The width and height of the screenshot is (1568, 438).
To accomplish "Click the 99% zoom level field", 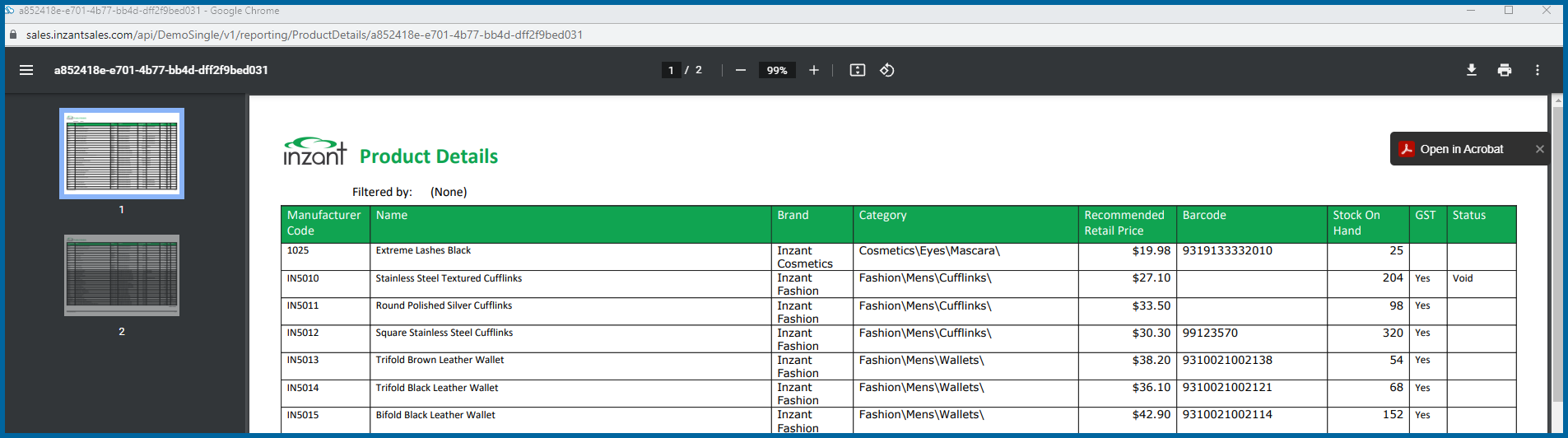I will [777, 70].
